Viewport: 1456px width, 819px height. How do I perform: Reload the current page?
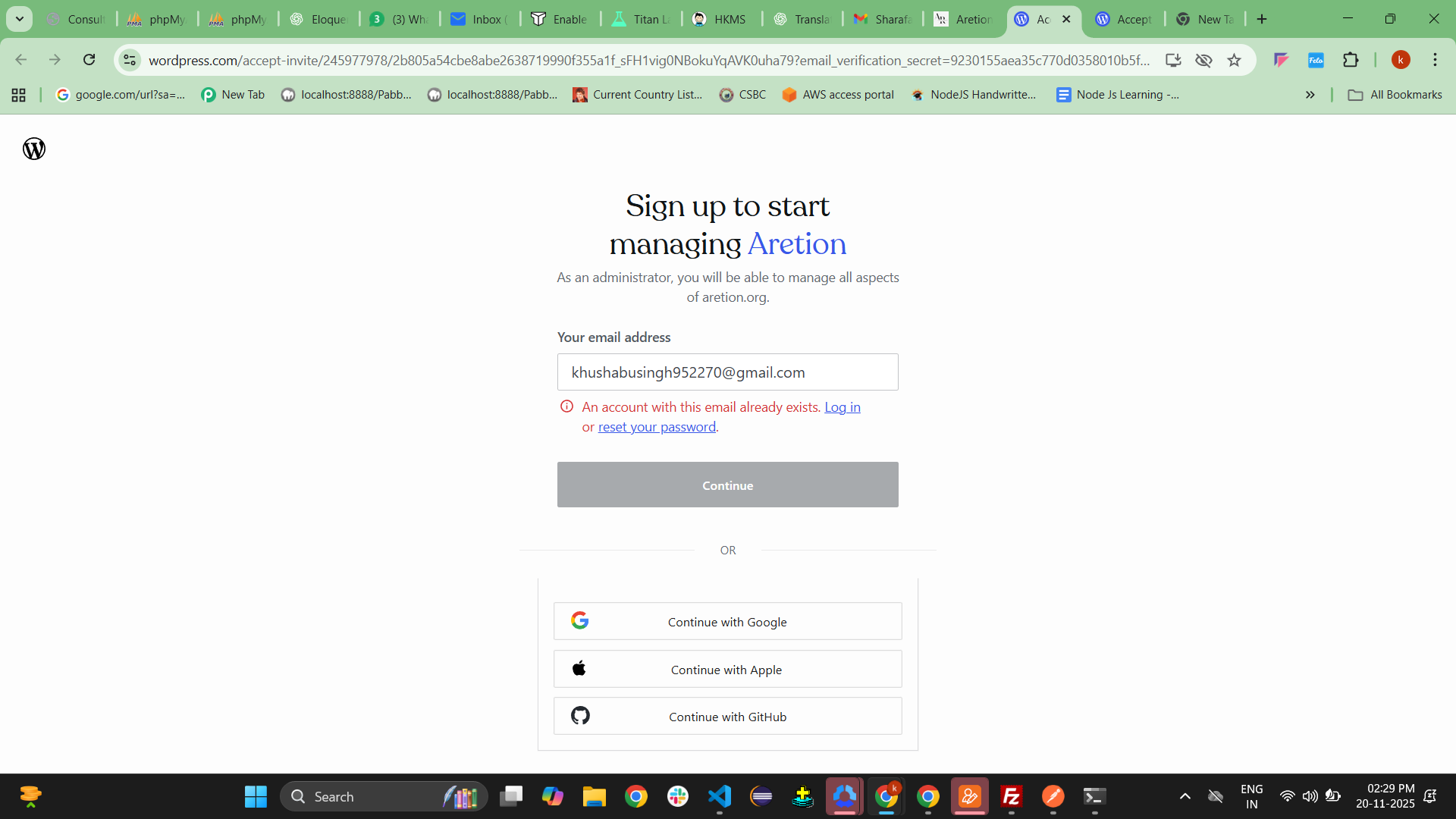(x=89, y=60)
